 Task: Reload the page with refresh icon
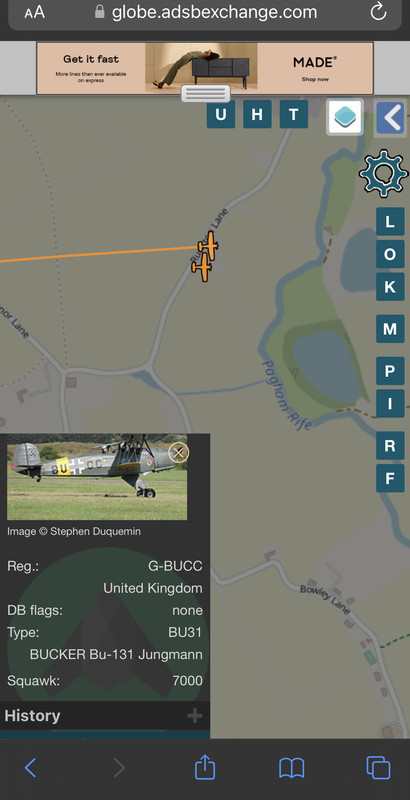coord(378,12)
